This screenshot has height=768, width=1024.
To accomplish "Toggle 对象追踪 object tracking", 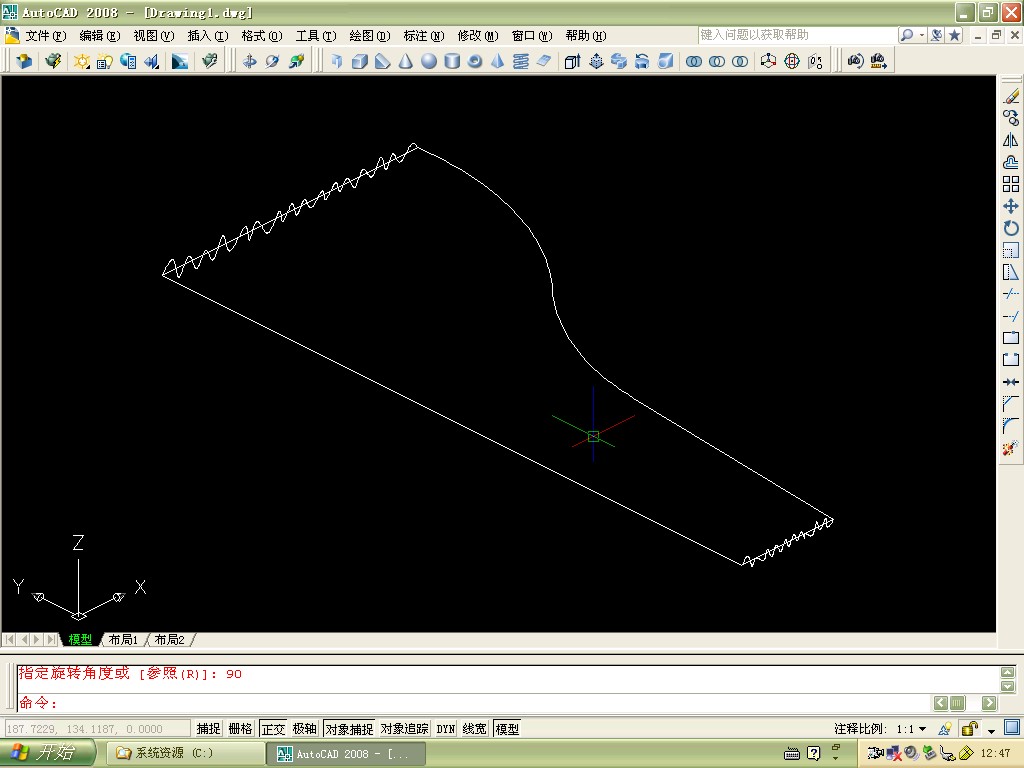I will [x=404, y=729].
